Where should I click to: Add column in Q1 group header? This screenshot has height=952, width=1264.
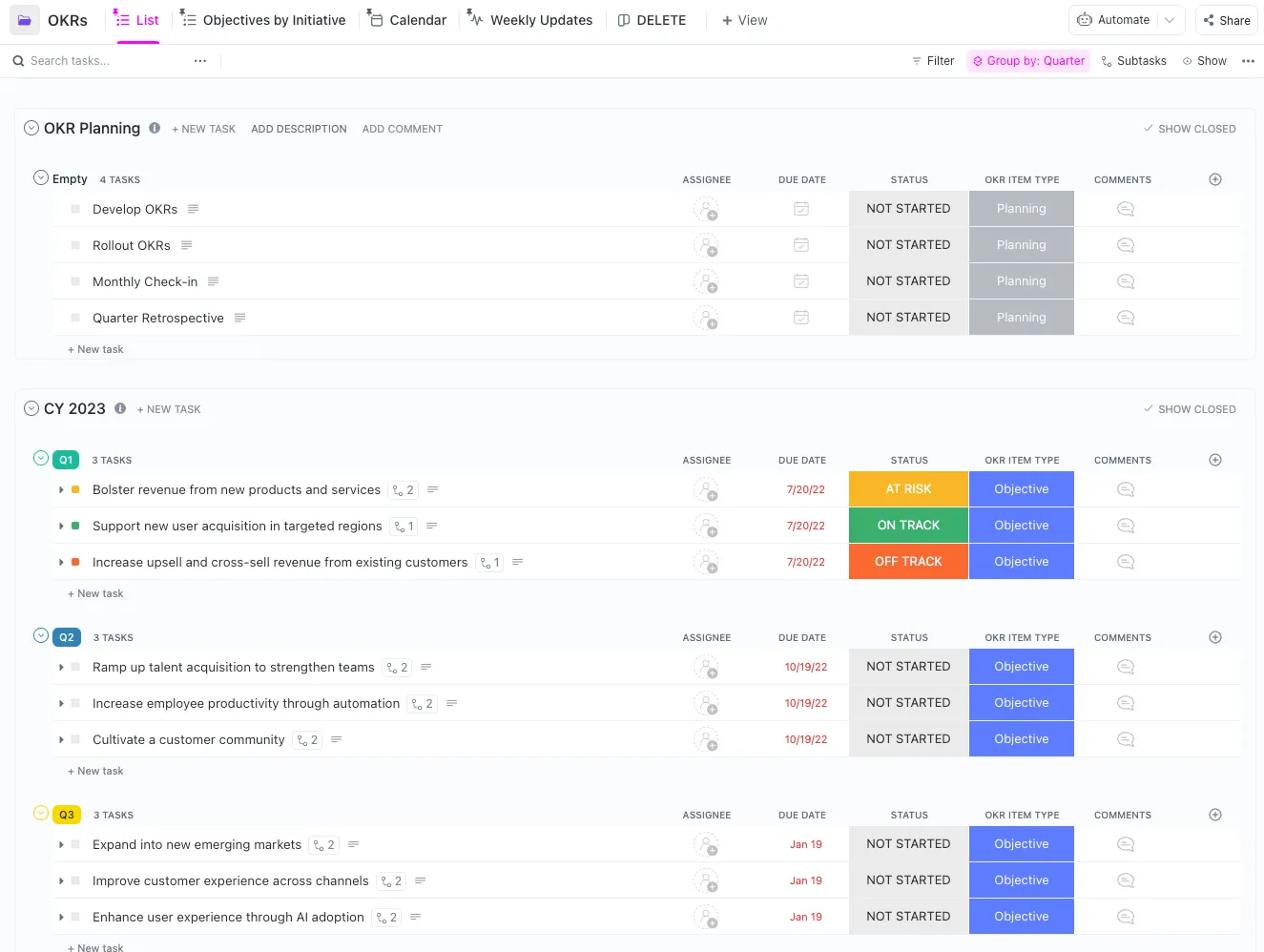pos(1215,460)
